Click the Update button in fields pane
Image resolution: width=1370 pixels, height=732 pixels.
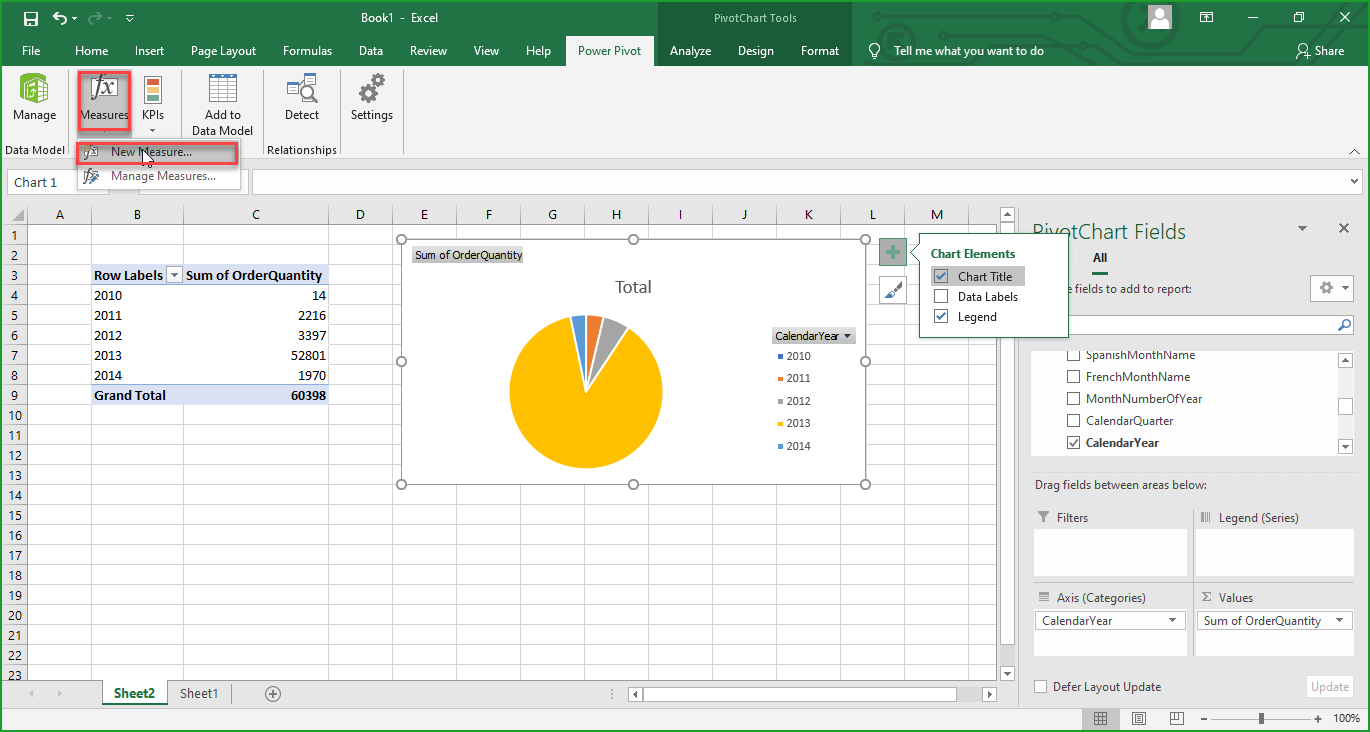pos(1330,687)
